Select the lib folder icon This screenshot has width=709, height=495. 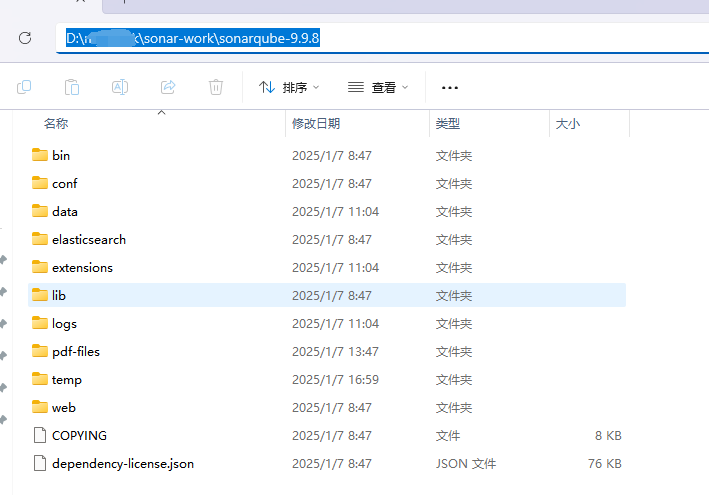[x=40, y=295]
